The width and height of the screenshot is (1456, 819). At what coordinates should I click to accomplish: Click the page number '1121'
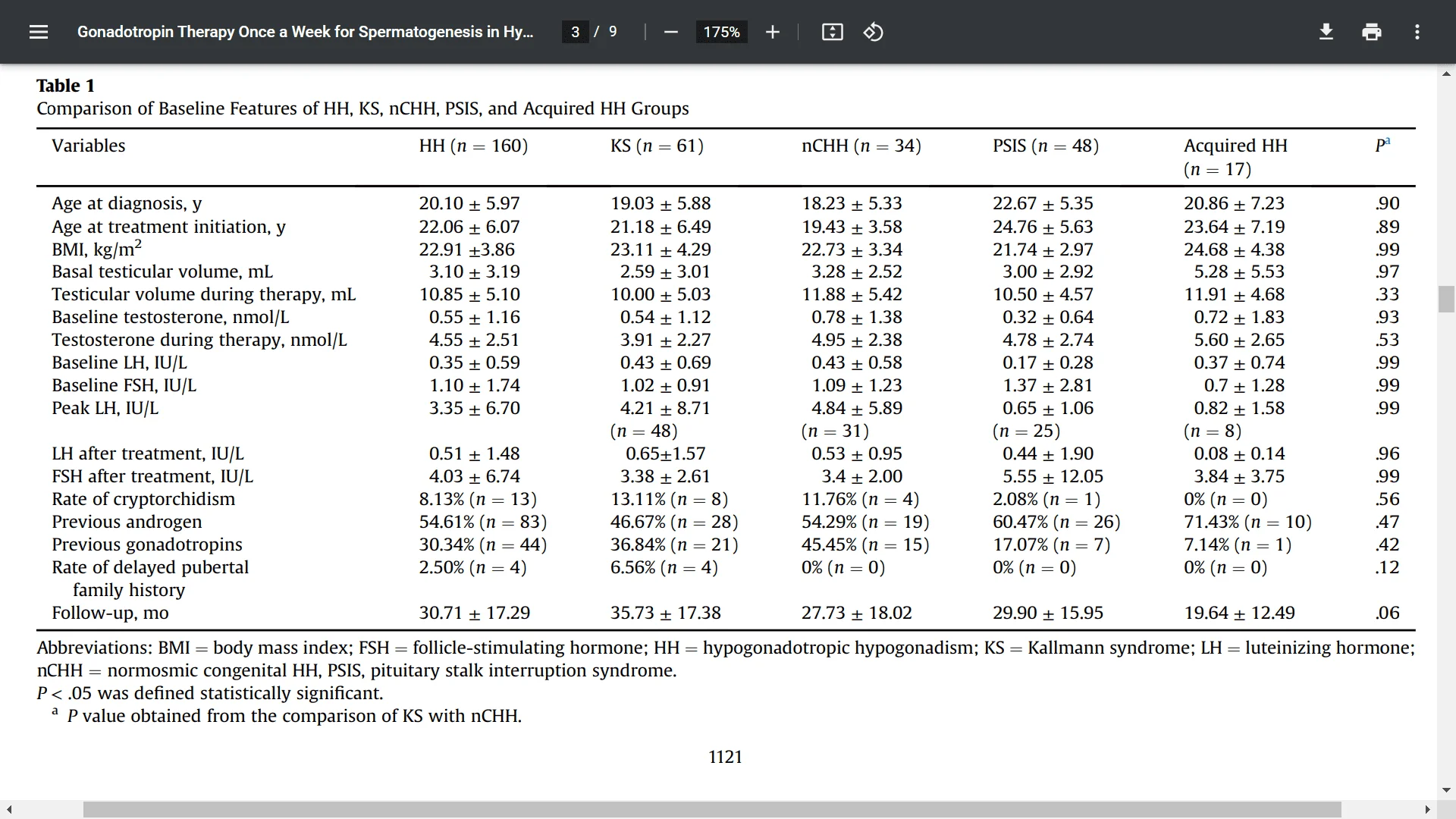(x=726, y=757)
